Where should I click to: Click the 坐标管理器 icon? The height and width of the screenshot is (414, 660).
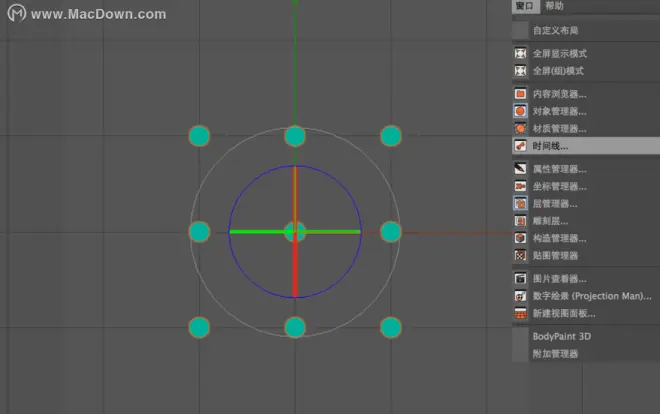[521, 186]
